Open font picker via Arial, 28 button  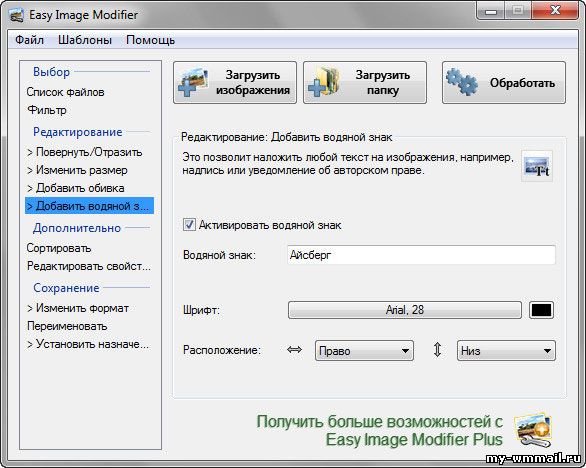pyautogui.click(x=405, y=310)
